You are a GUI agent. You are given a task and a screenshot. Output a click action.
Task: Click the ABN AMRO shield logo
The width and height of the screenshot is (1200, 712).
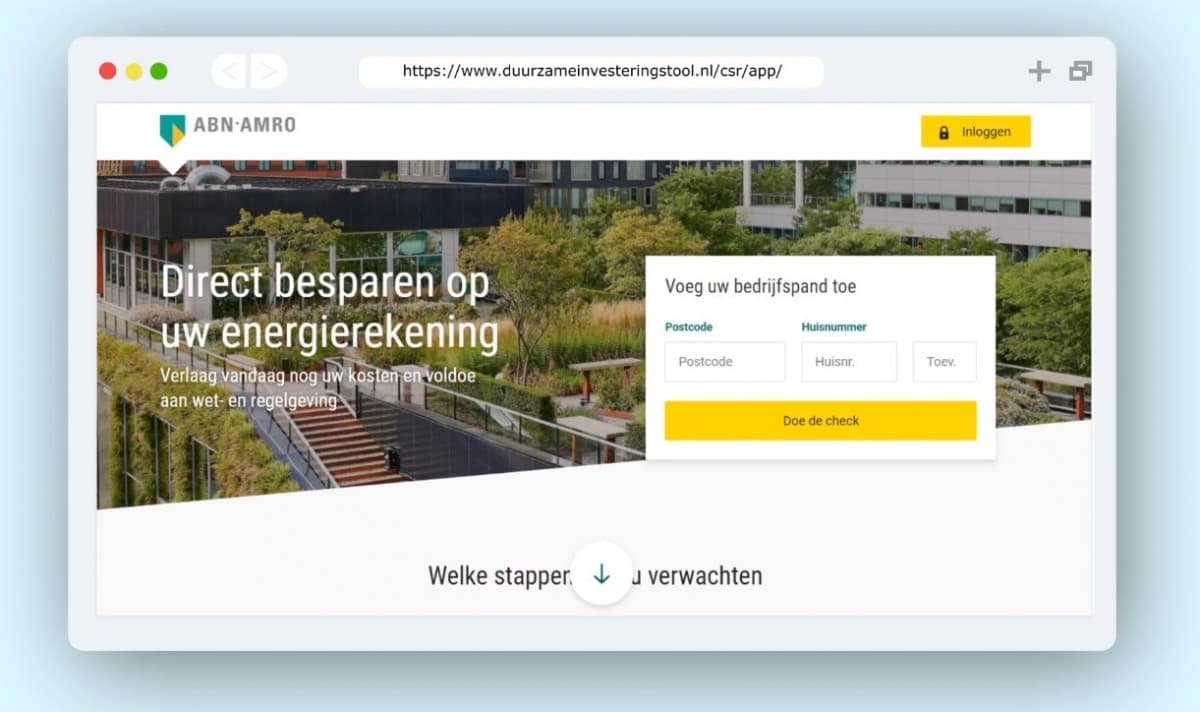click(173, 130)
